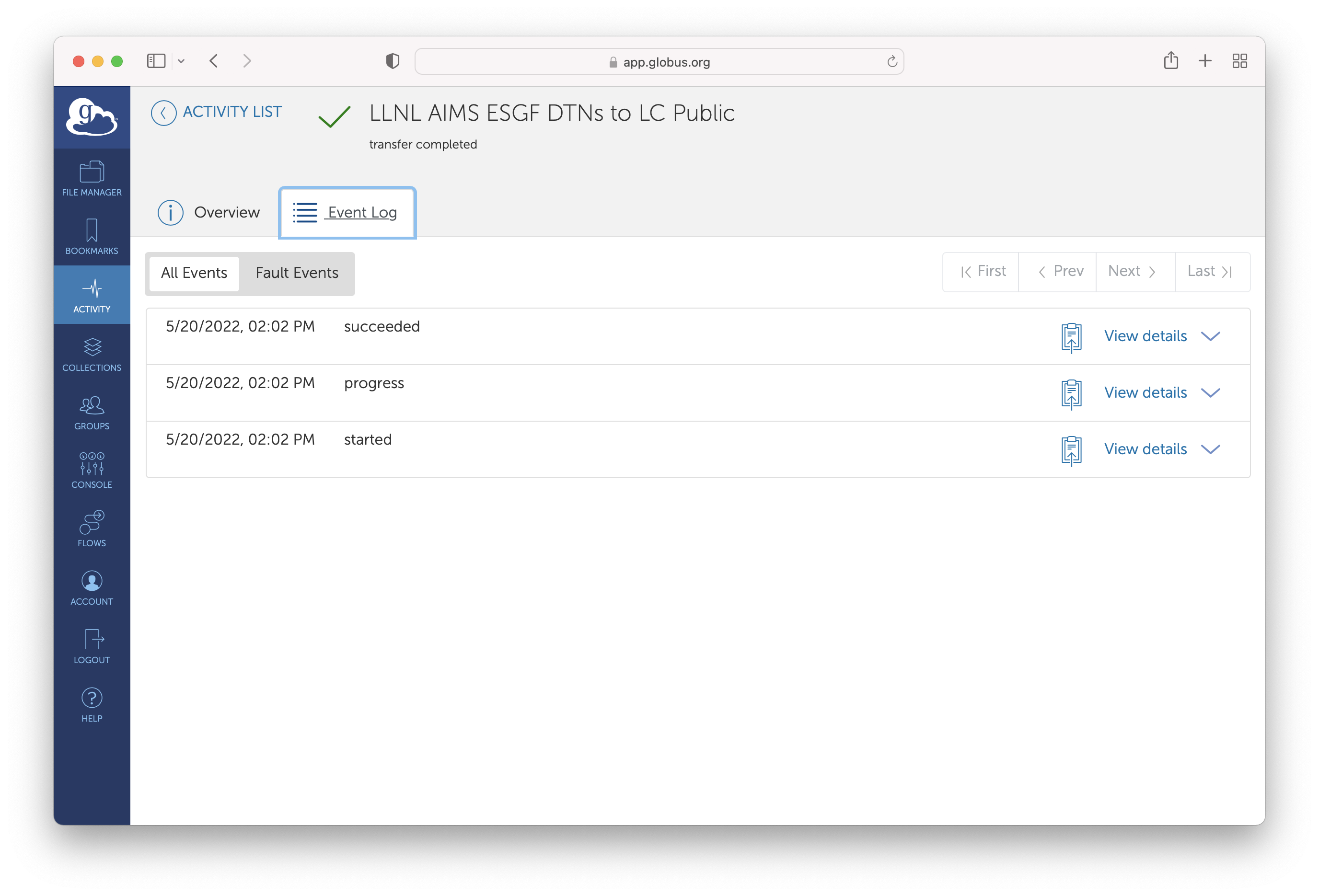Image resolution: width=1319 pixels, height=896 pixels.
Task: Open Flows in sidebar
Action: point(92,529)
